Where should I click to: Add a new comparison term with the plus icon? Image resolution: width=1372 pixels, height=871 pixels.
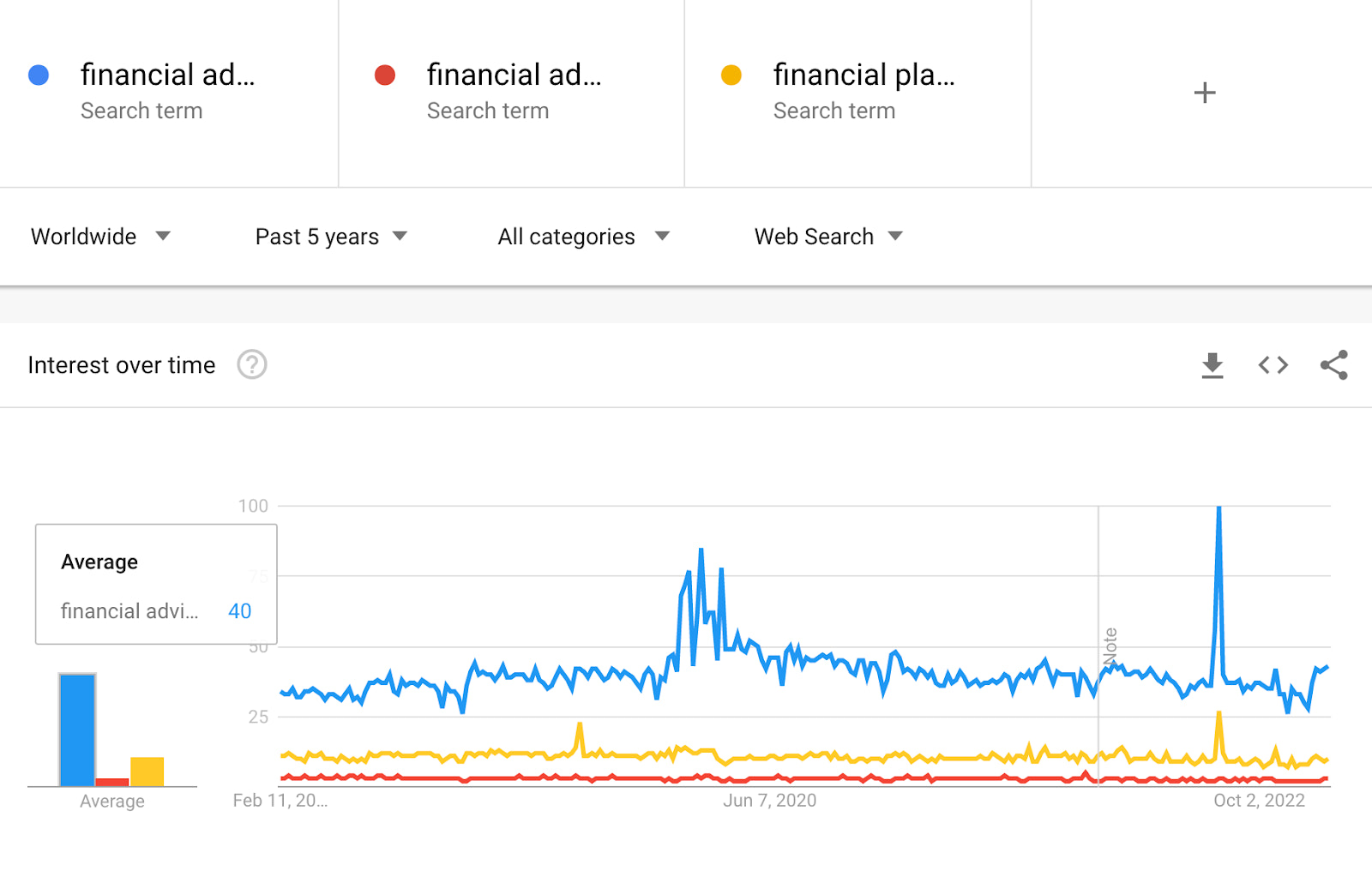1205,92
